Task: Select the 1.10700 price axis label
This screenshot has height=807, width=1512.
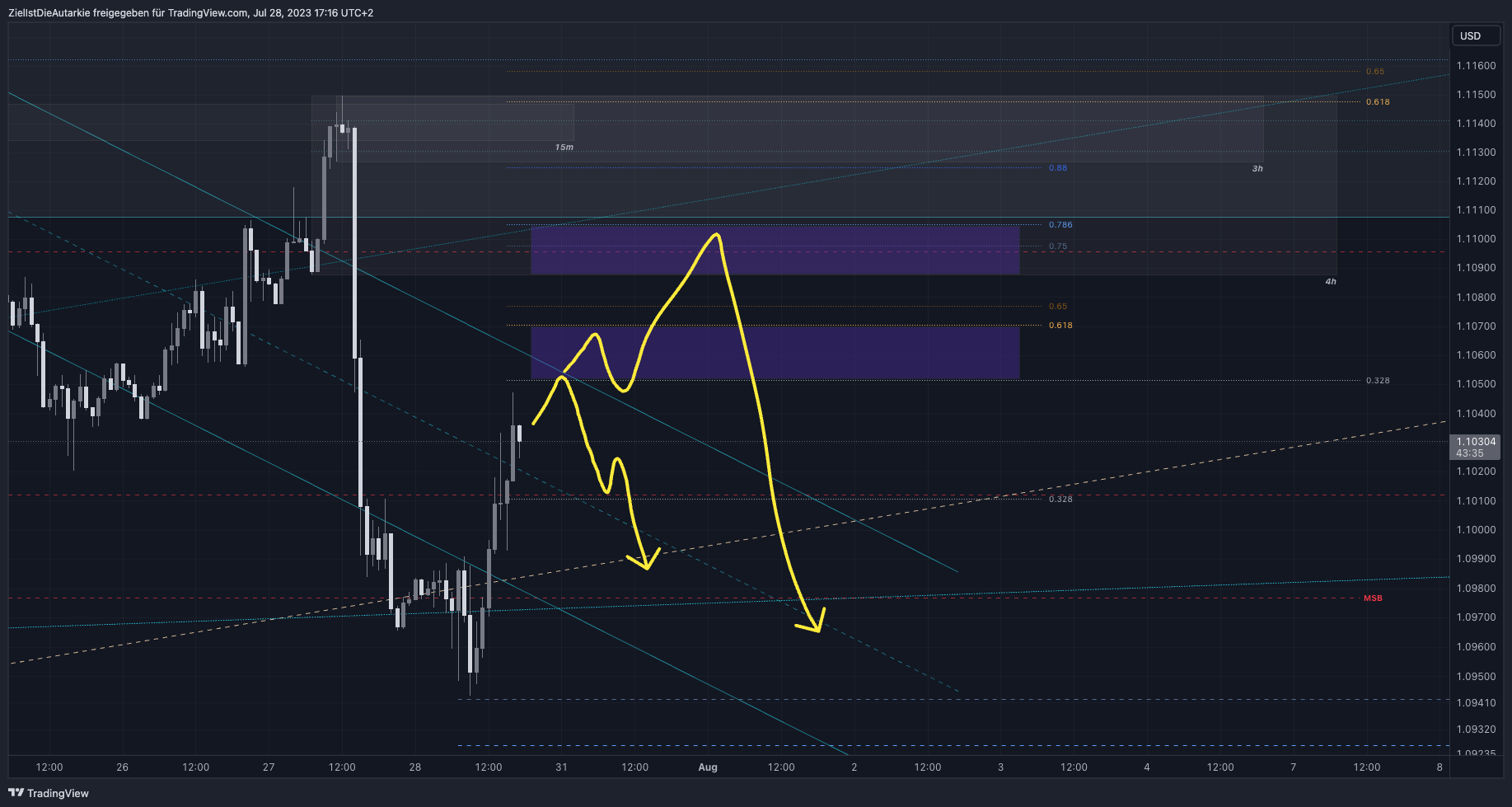Action: [x=1476, y=326]
